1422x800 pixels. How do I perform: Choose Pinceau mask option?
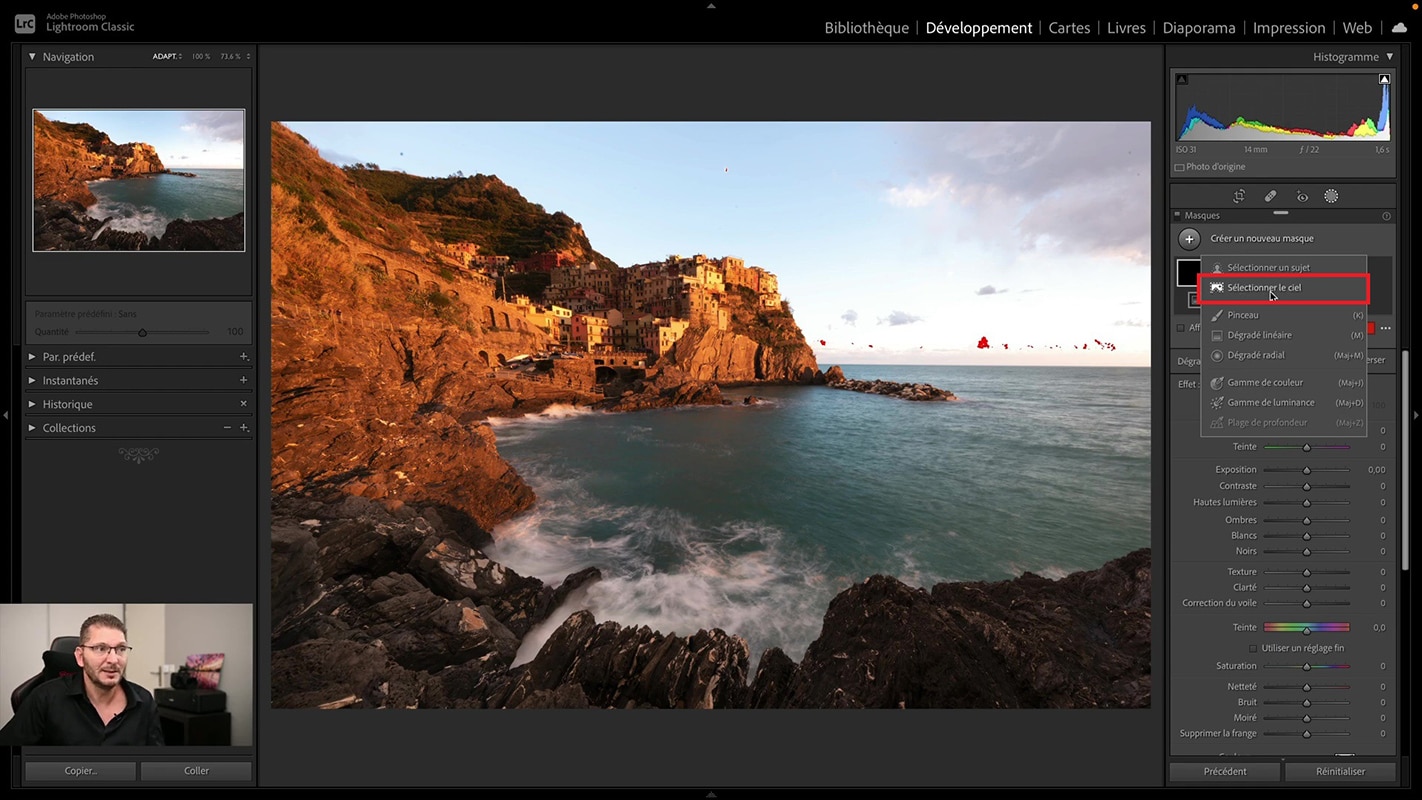1284,315
